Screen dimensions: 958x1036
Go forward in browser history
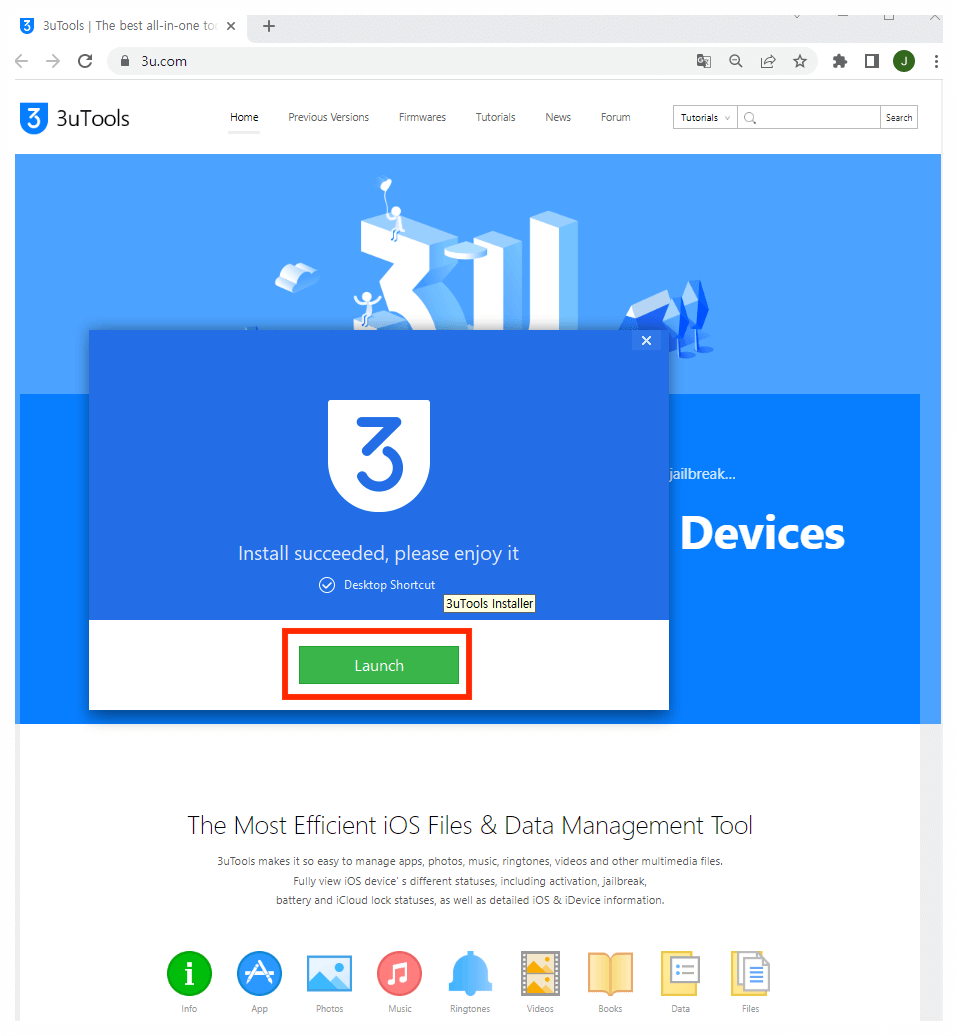point(53,61)
